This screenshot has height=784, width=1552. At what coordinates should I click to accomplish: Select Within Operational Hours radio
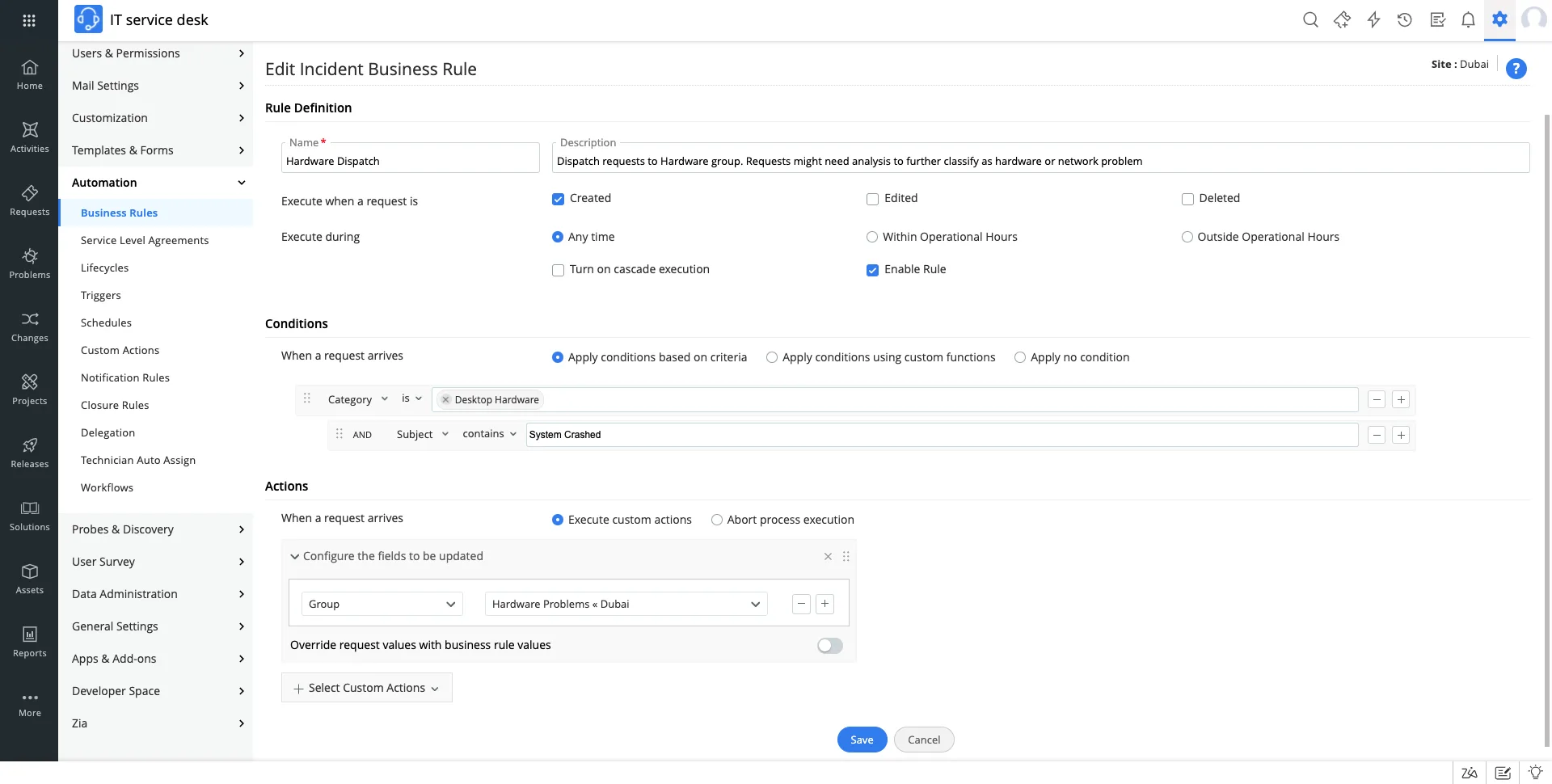tap(872, 237)
